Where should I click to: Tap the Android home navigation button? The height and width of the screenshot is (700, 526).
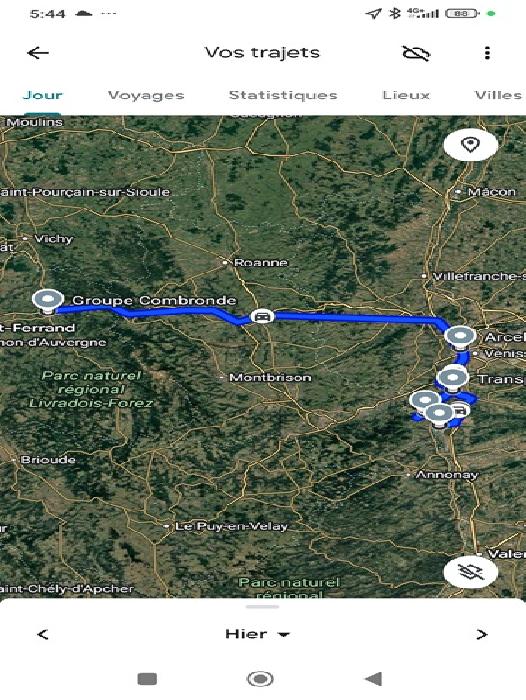pyautogui.click(x=260, y=679)
